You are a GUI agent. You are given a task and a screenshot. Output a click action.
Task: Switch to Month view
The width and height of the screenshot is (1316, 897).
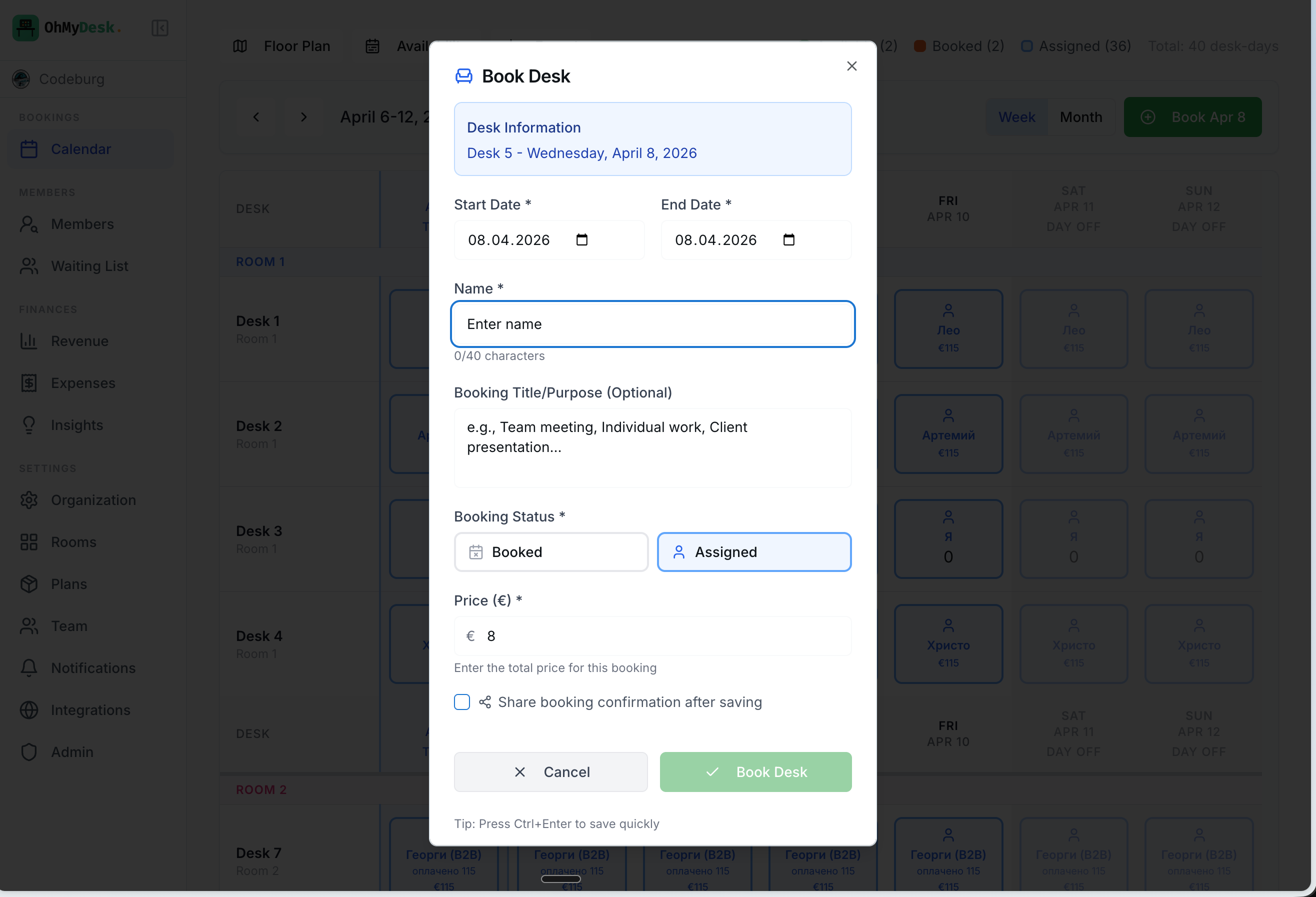[x=1080, y=116]
